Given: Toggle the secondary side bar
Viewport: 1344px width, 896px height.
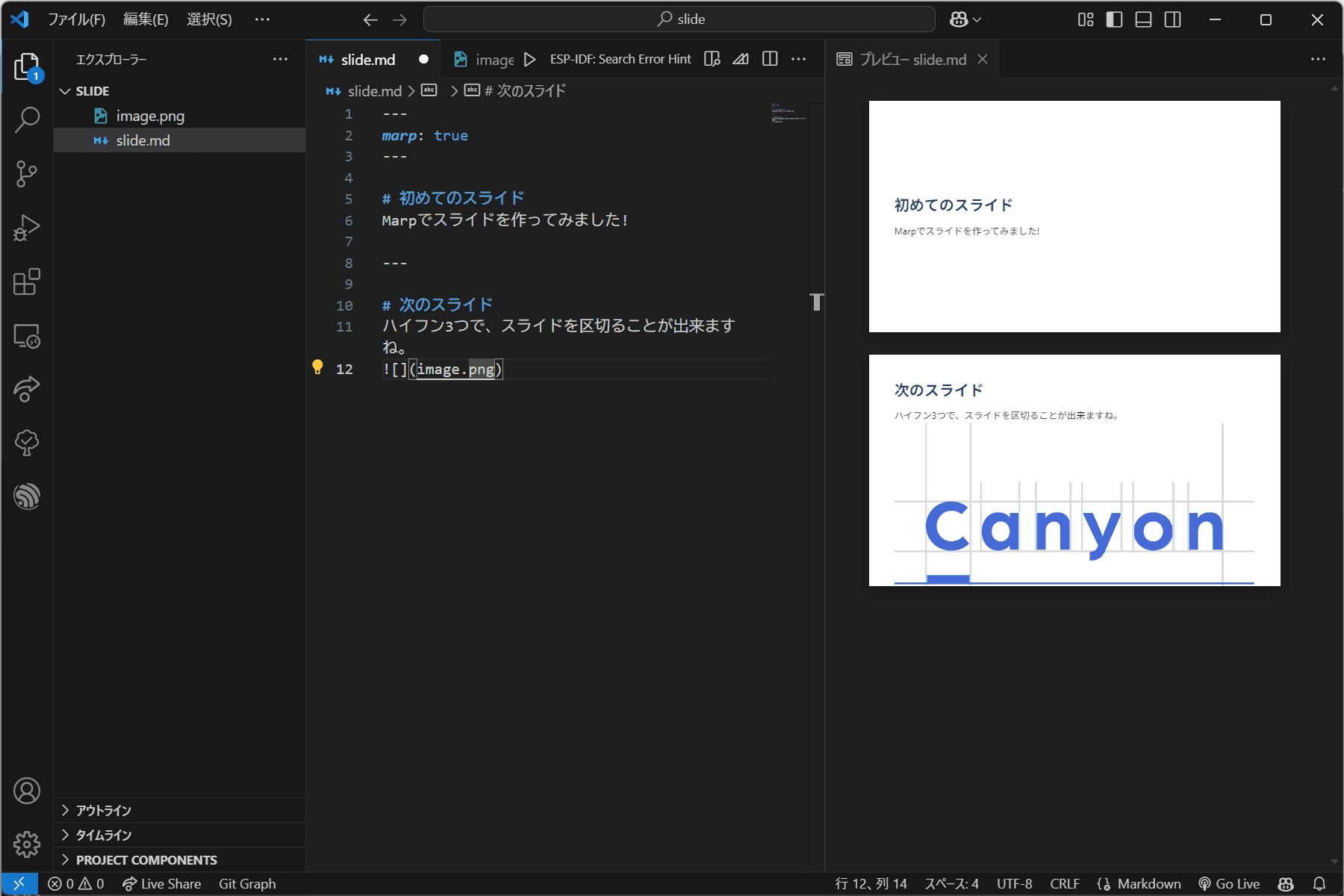Looking at the screenshot, I should coord(1173,19).
